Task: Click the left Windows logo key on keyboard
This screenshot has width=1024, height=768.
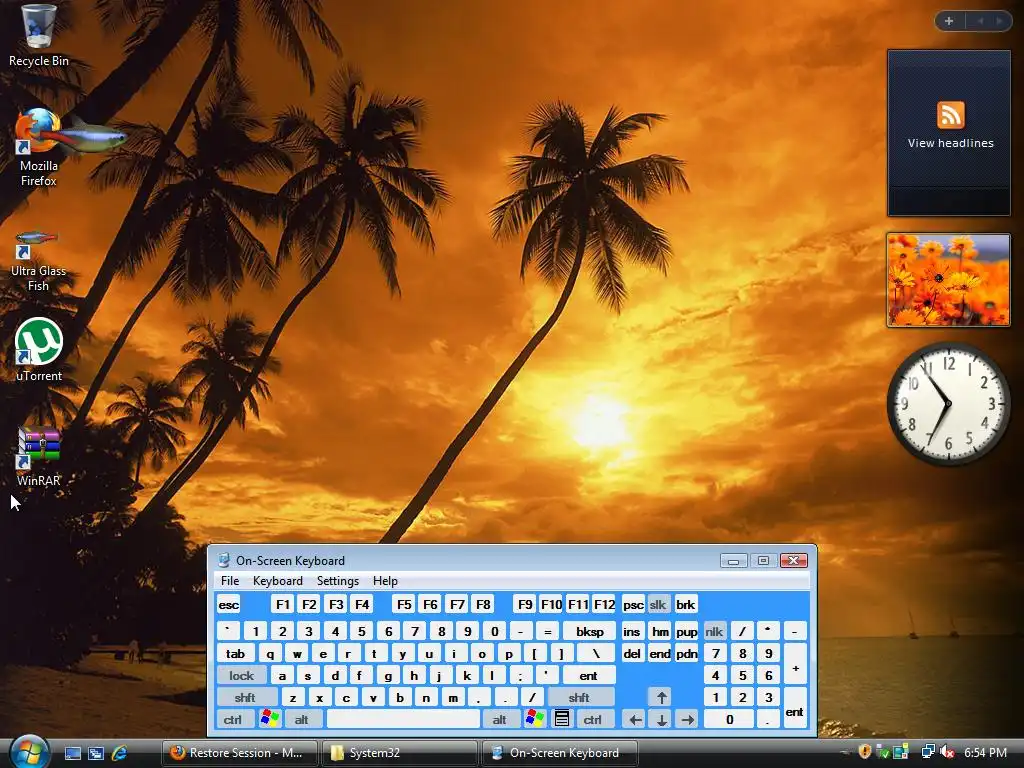Action: point(269,719)
